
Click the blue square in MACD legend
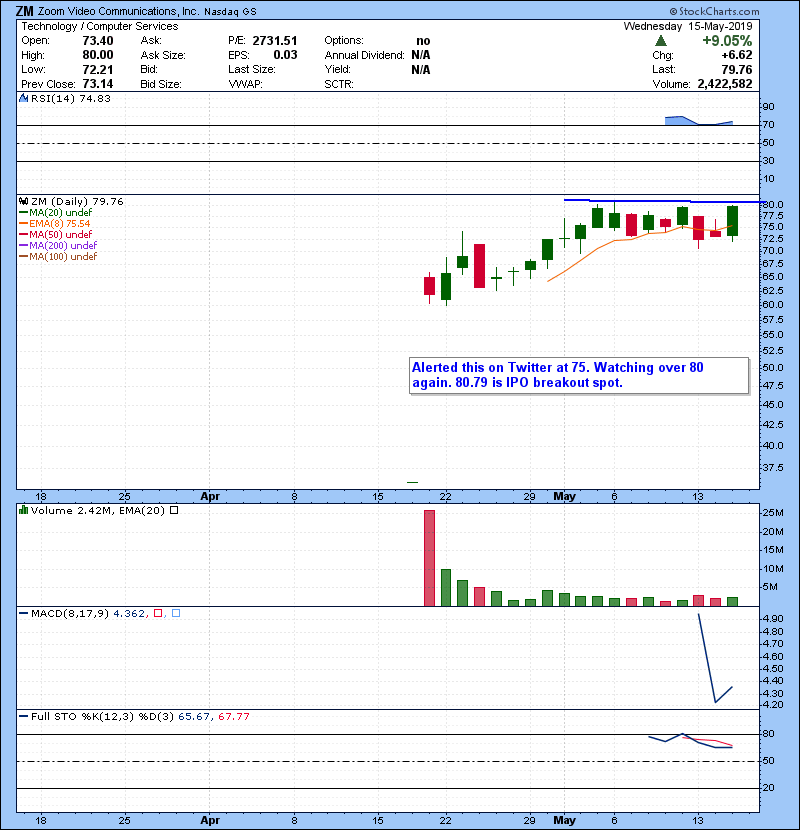pos(176,613)
